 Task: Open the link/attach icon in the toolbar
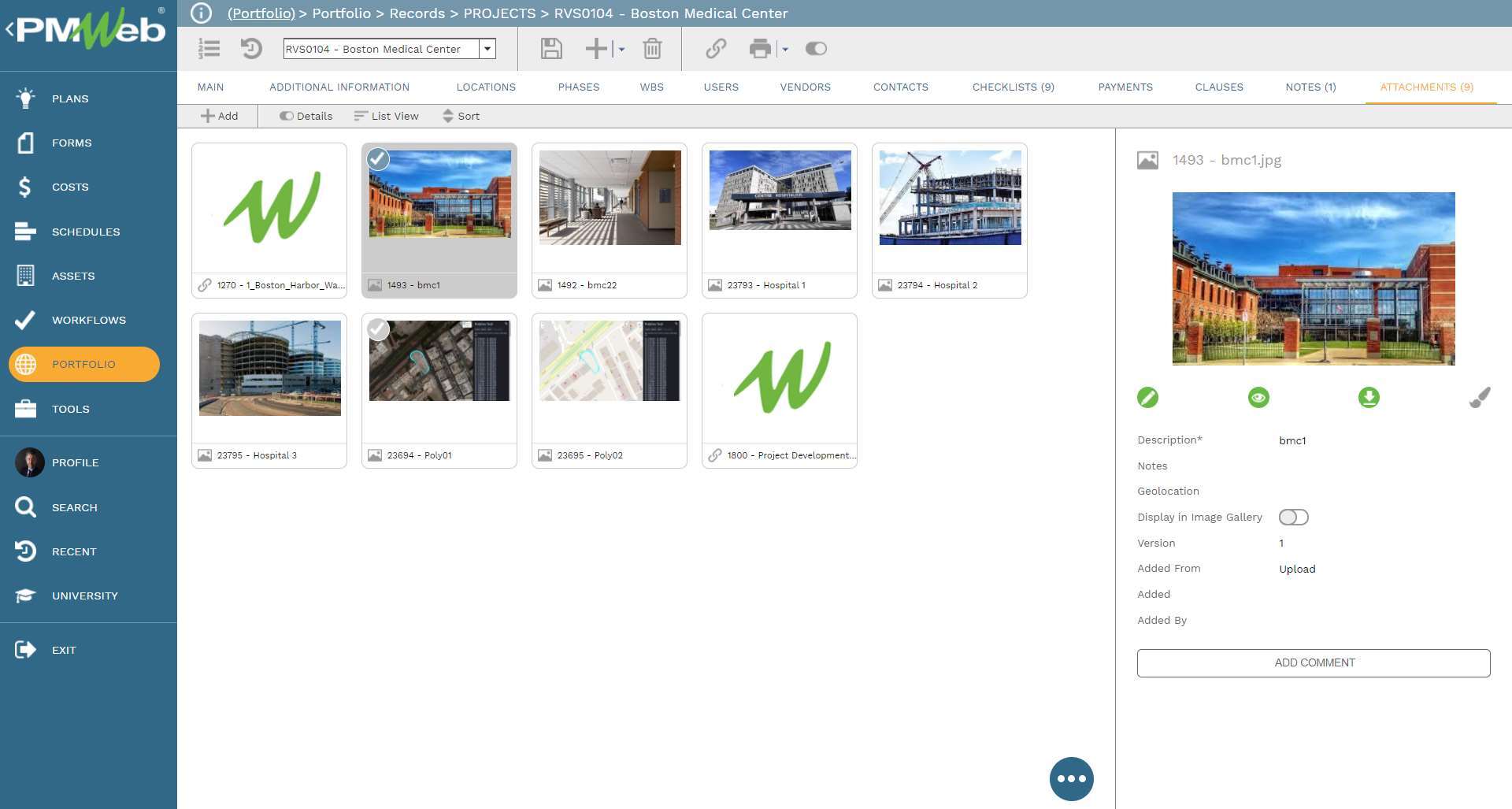pos(715,49)
